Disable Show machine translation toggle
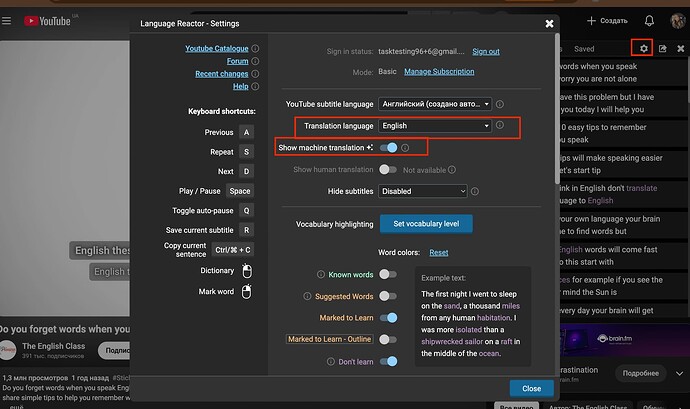Screen dimensions: 690x409 pos(388,148)
